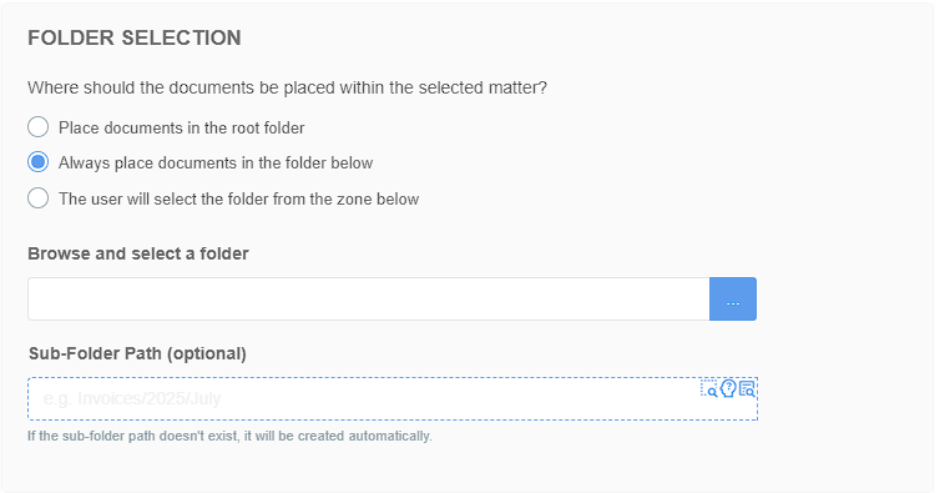936x493 pixels.
Task: Click 'The user will select the folder' label
Action: (x=239, y=199)
